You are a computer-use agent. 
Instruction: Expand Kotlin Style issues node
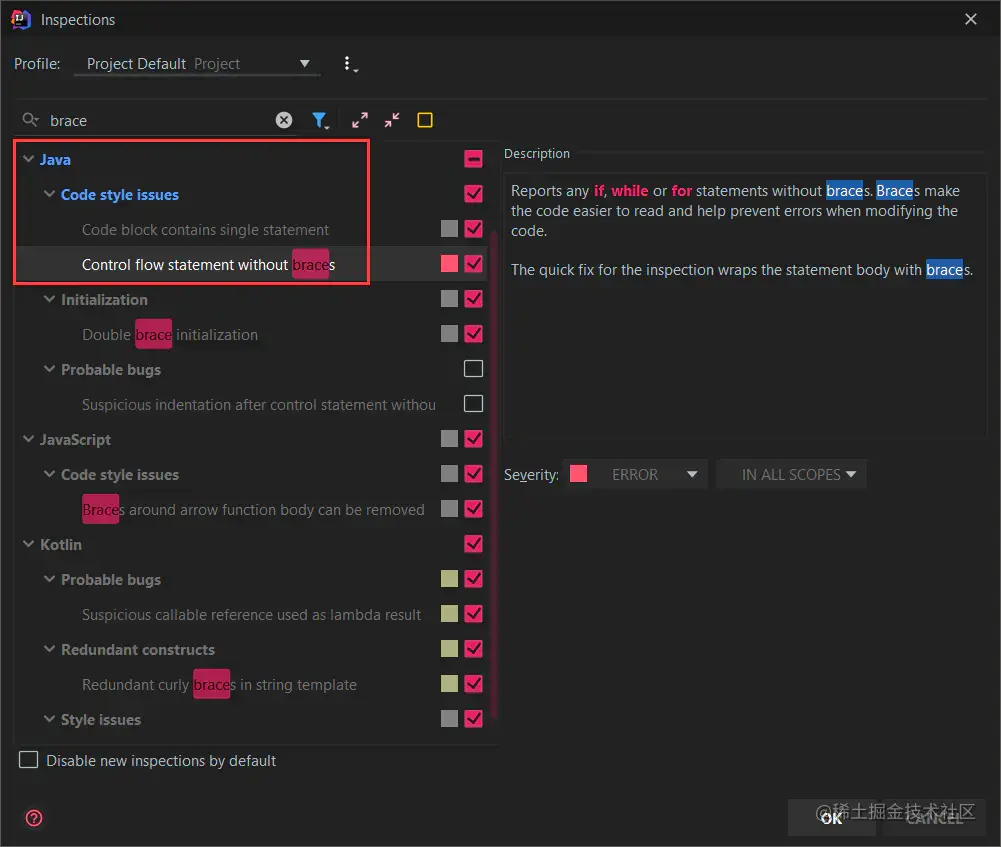tap(49, 719)
